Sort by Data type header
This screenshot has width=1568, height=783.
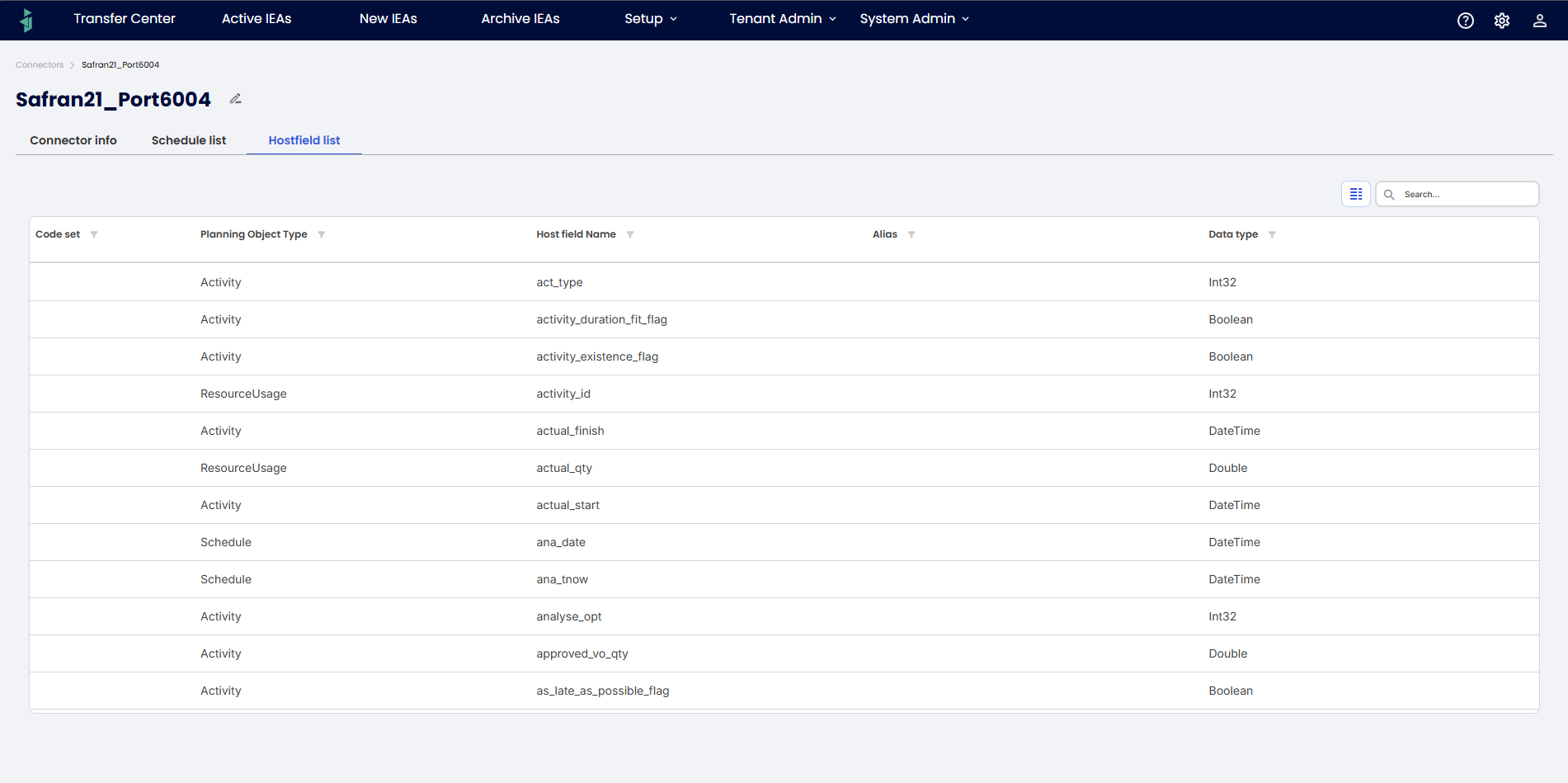pyautogui.click(x=1233, y=234)
